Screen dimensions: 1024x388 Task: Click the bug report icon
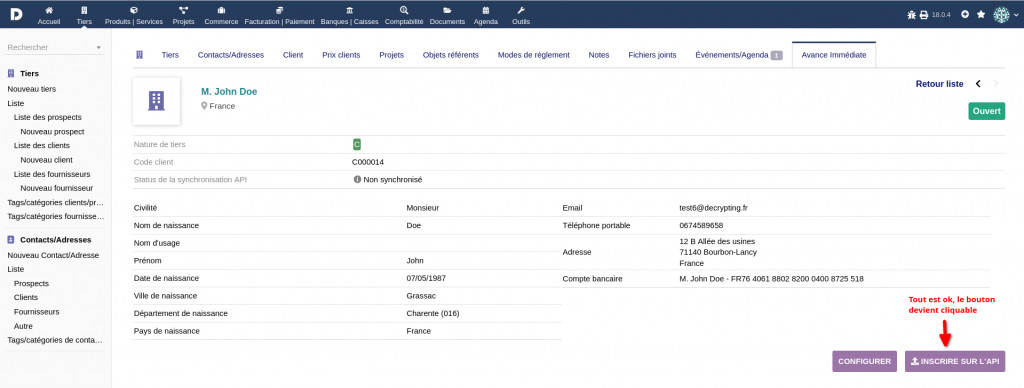pyautogui.click(x=912, y=15)
